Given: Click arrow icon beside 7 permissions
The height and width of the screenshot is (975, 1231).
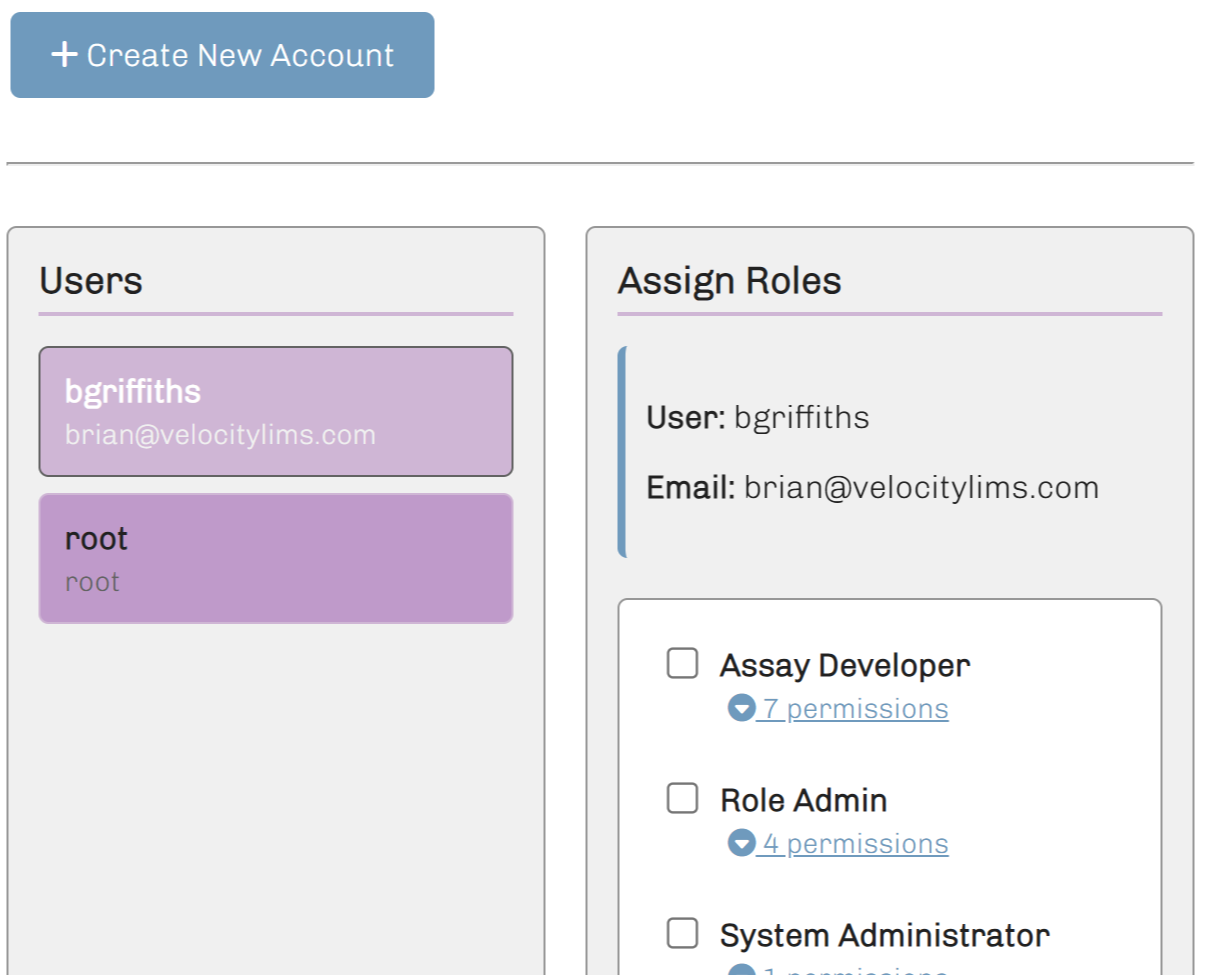Looking at the screenshot, I should coord(741,709).
